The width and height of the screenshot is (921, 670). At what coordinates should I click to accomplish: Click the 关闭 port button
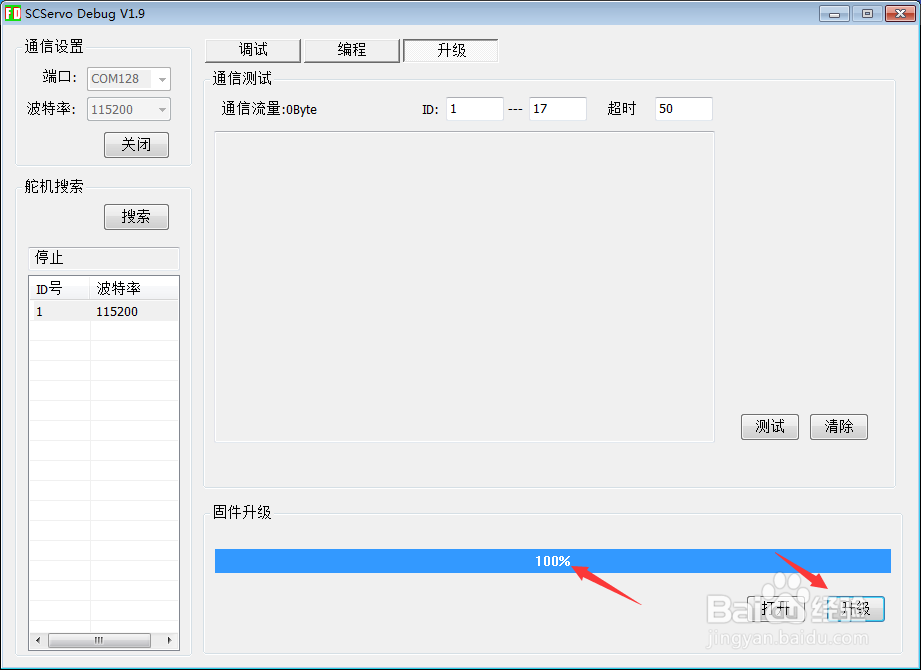(136, 144)
